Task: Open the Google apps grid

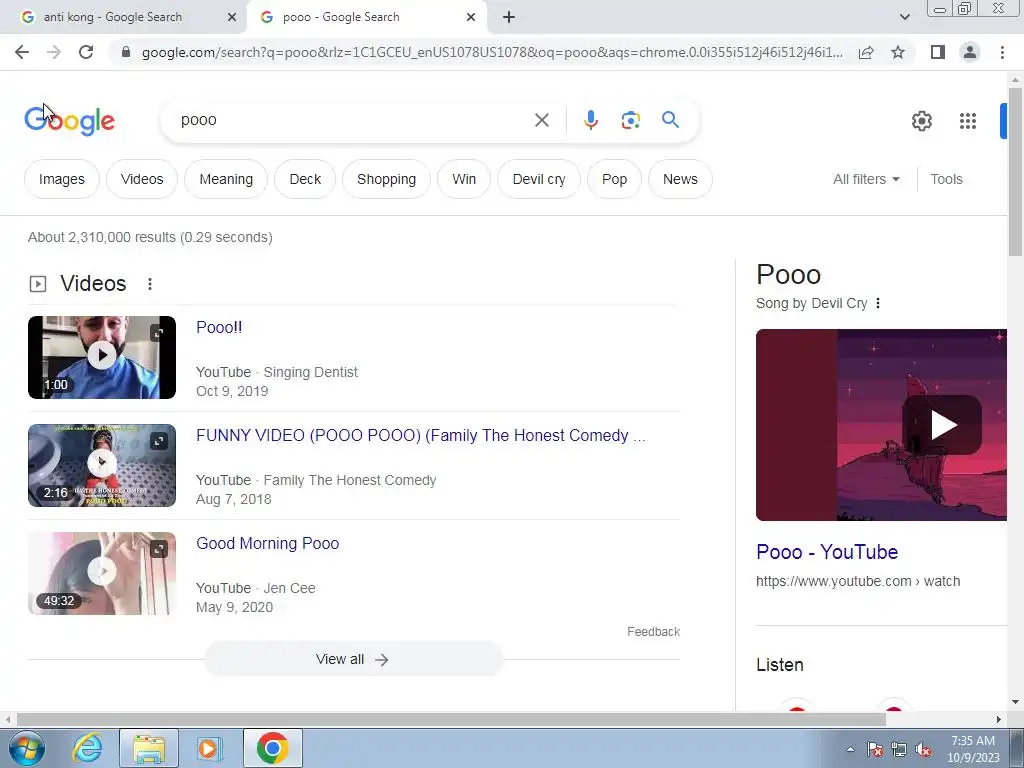Action: [x=968, y=121]
